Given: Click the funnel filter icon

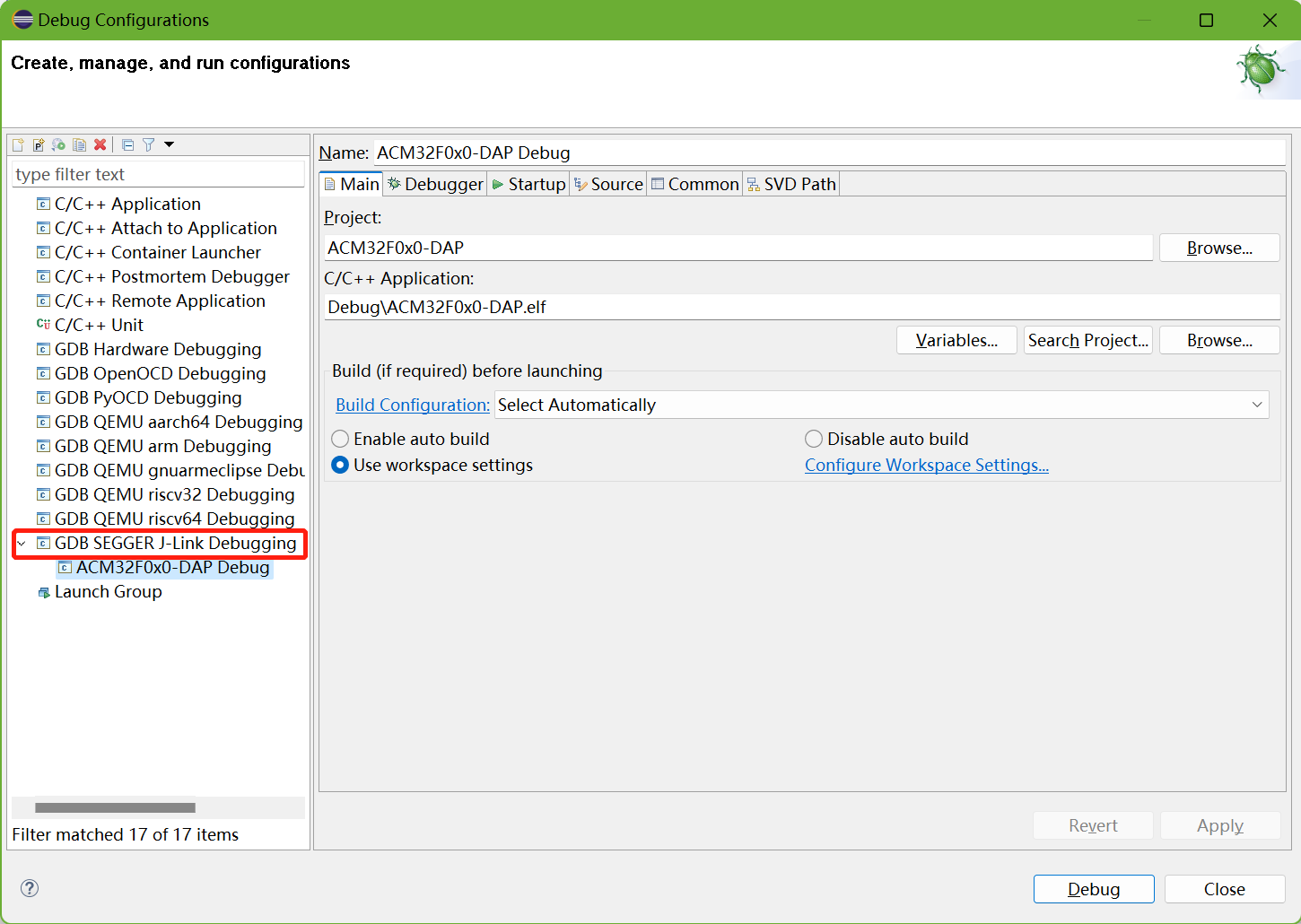Looking at the screenshot, I should (149, 144).
